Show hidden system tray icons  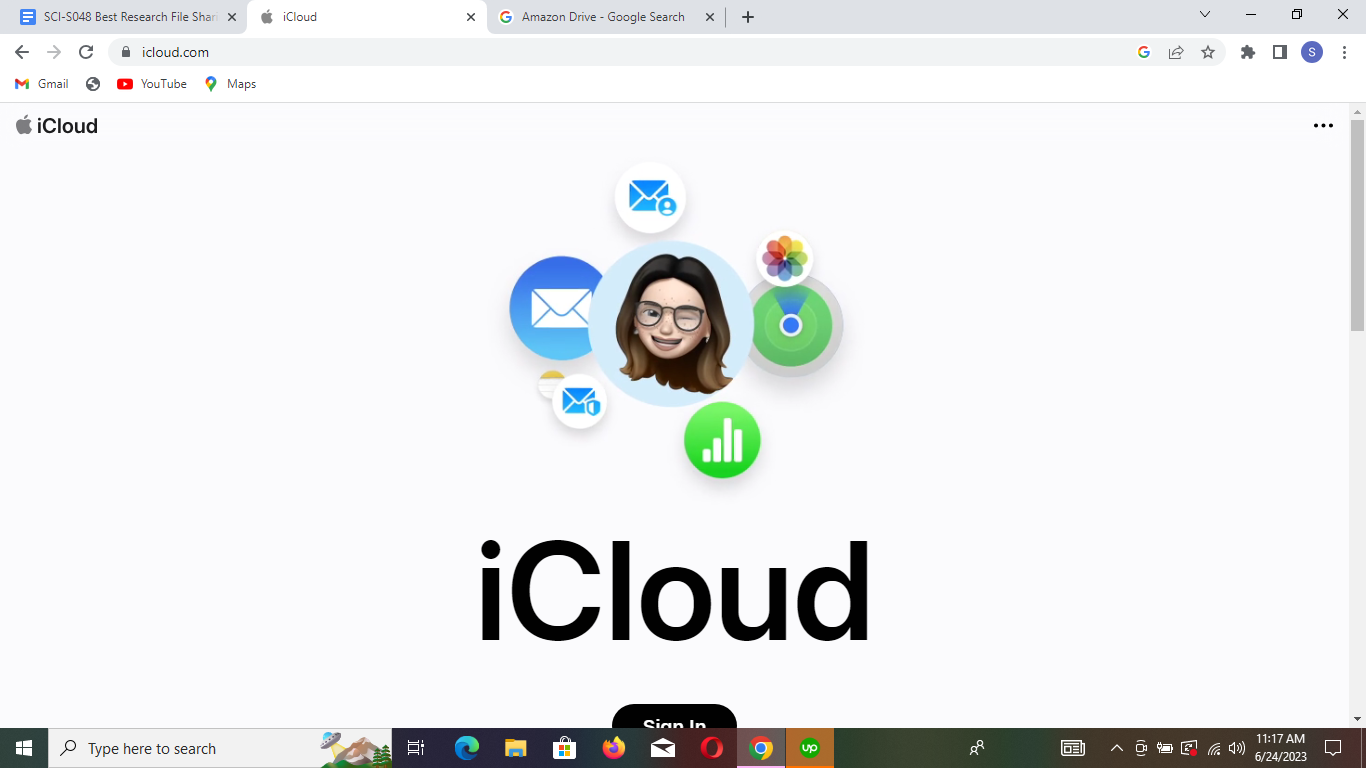1117,748
